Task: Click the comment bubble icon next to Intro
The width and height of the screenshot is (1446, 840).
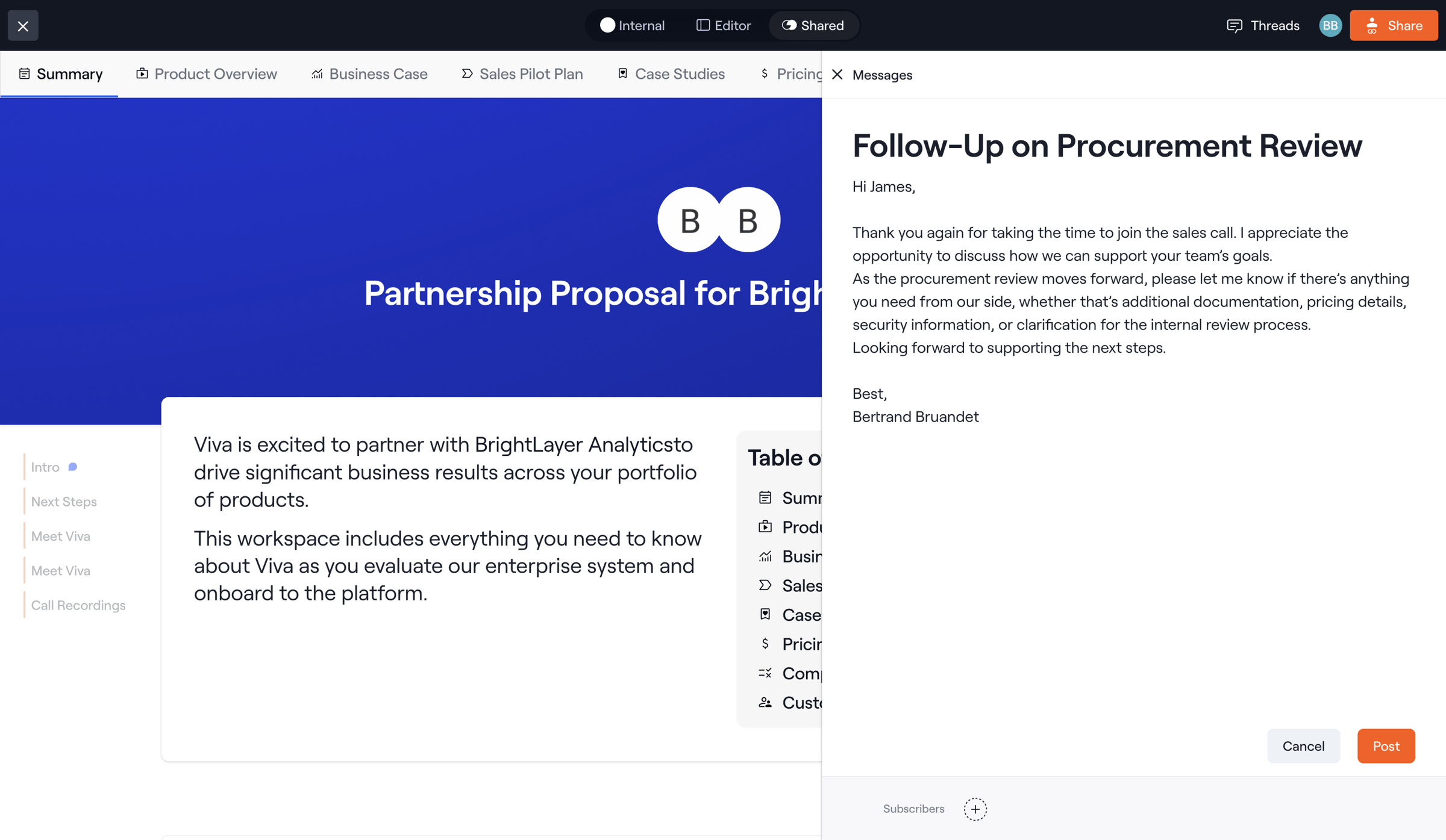Action: click(72, 467)
